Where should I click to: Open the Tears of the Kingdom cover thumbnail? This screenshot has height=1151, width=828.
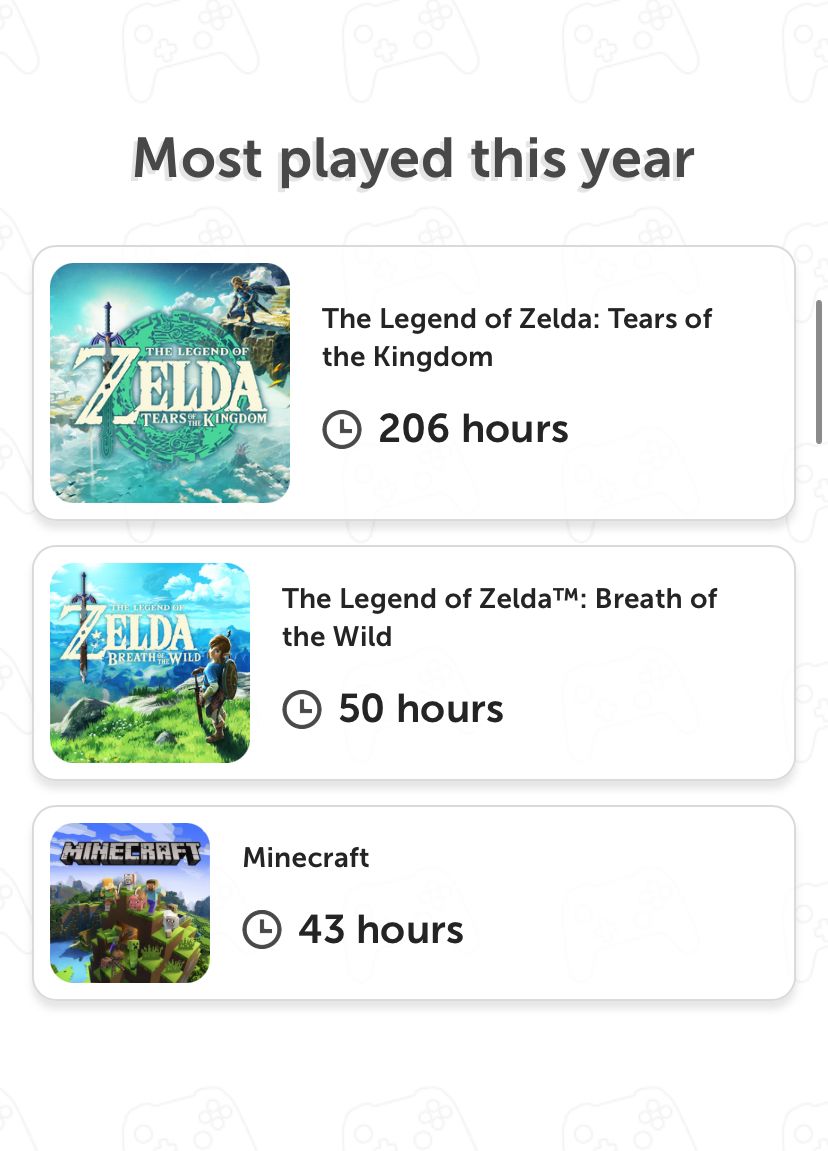[170, 383]
